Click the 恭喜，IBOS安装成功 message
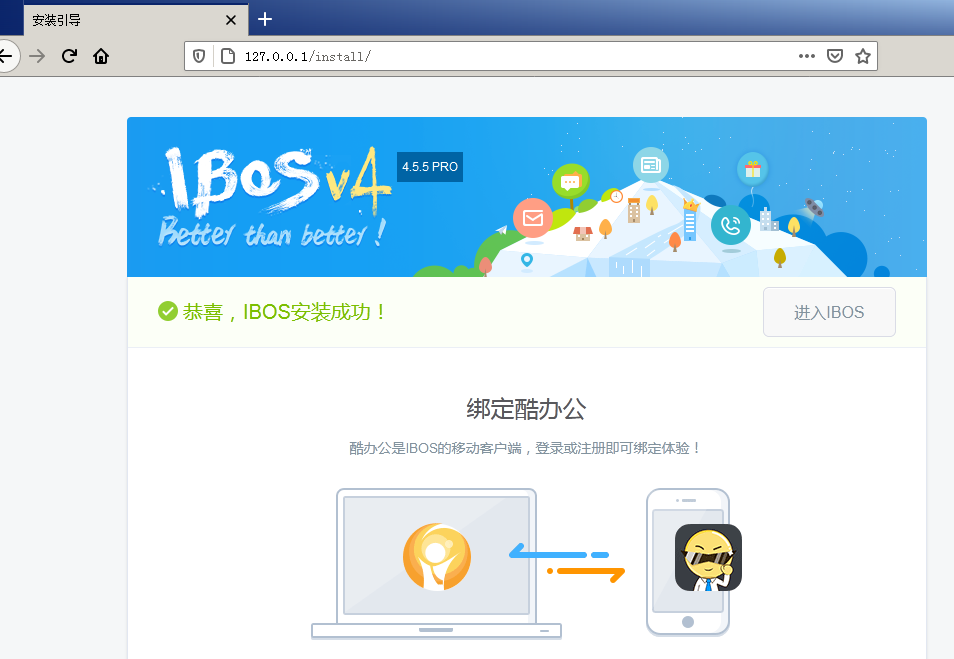Image resolution: width=954 pixels, height=659 pixels. coord(284,312)
